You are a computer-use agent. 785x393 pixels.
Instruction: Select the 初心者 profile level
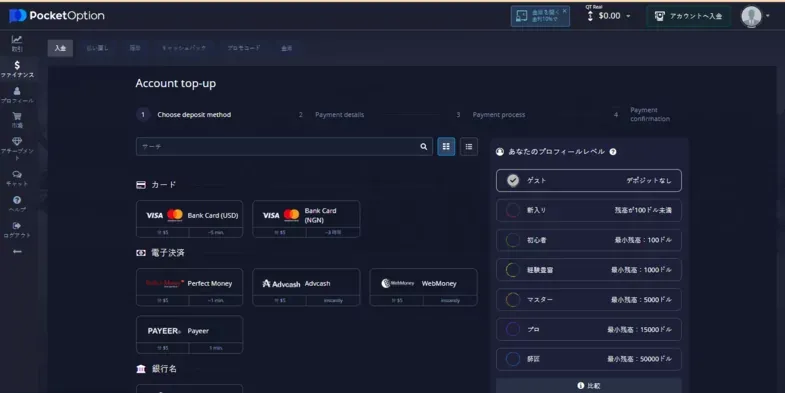click(589, 240)
